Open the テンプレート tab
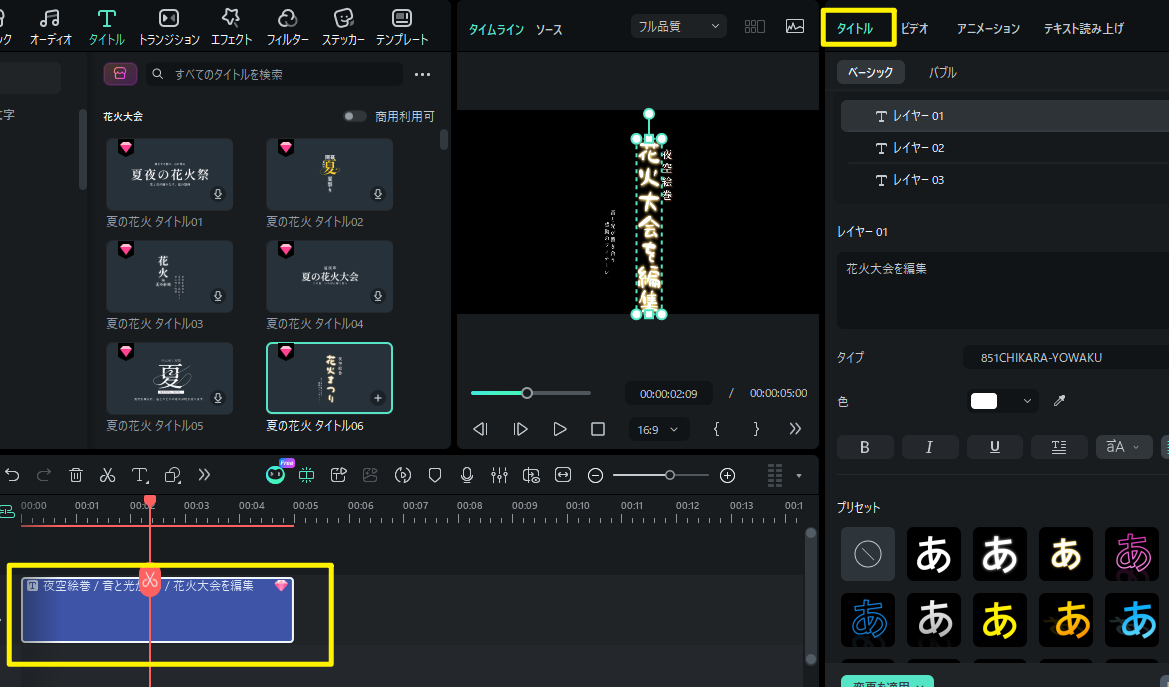 [x=402, y=27]
